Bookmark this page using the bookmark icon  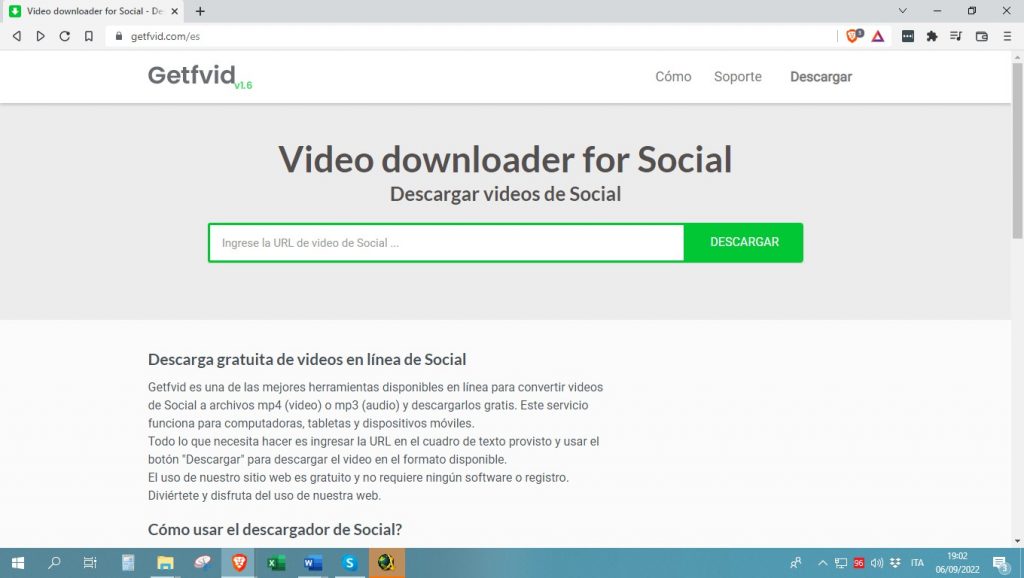89,36
